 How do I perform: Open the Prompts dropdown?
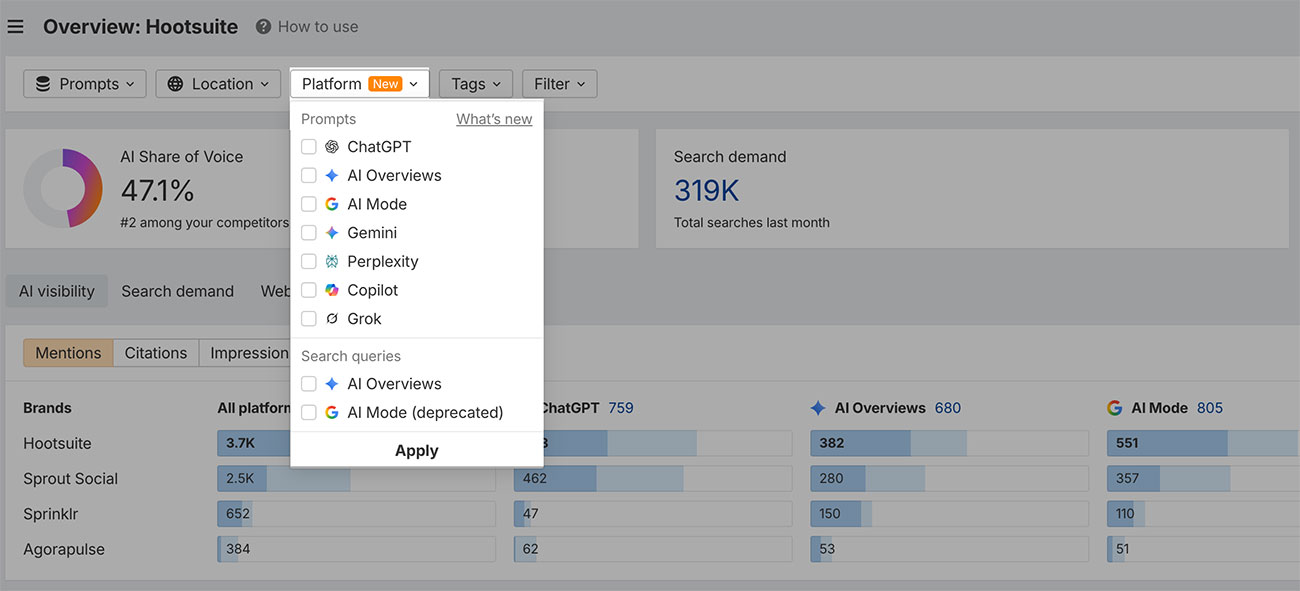(85, 84)
